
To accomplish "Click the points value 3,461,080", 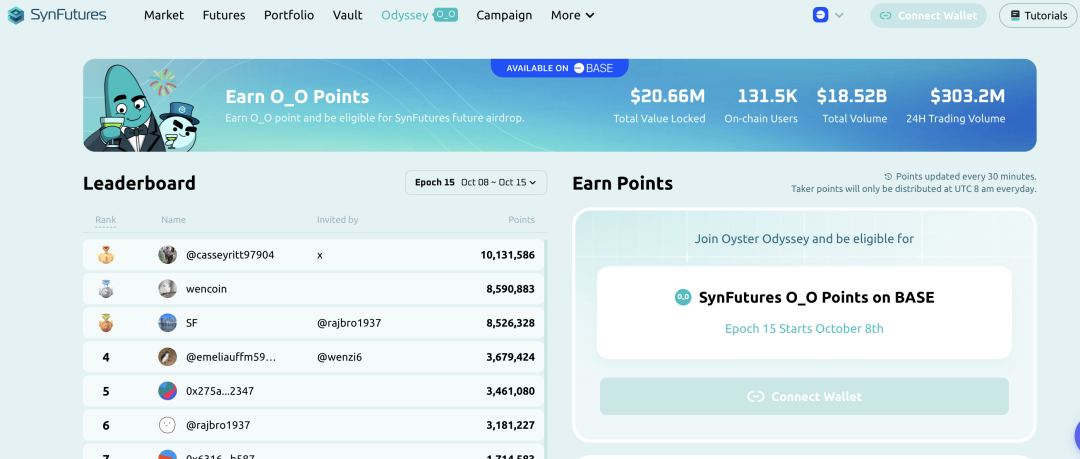I will pyautogui.click(x=510, y=391).
